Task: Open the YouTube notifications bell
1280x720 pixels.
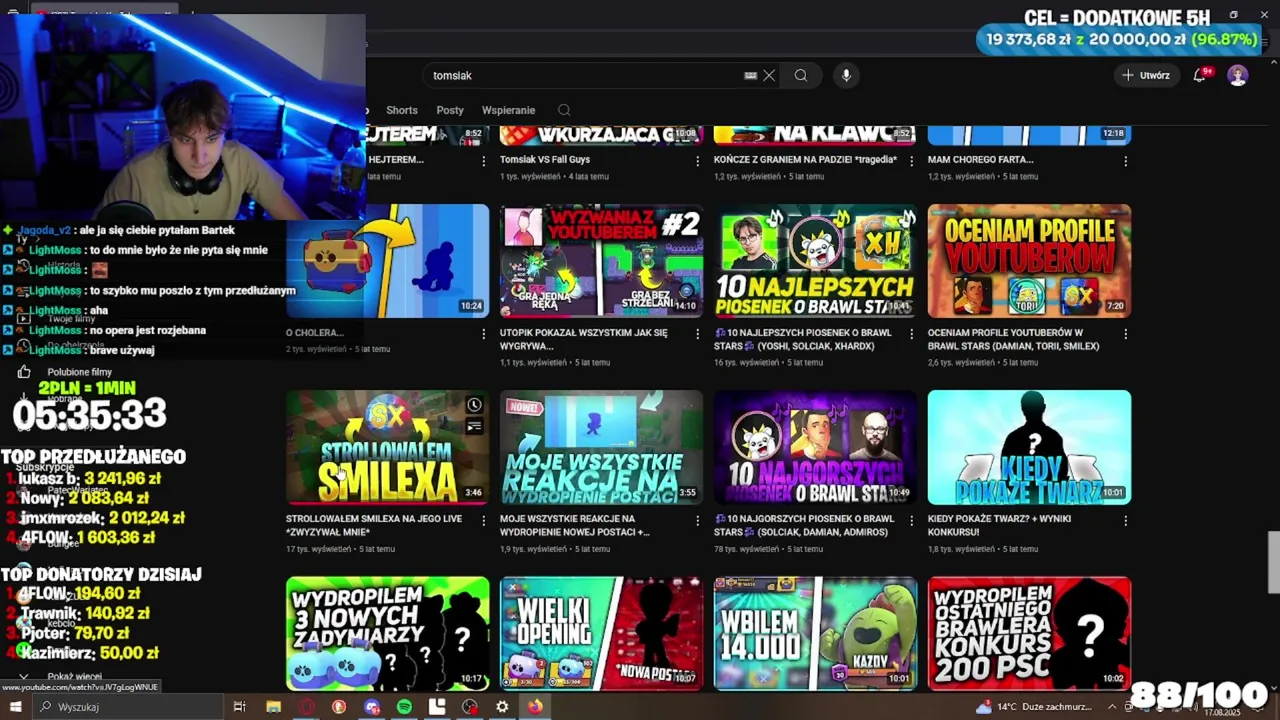Action: click(1200, 75)
